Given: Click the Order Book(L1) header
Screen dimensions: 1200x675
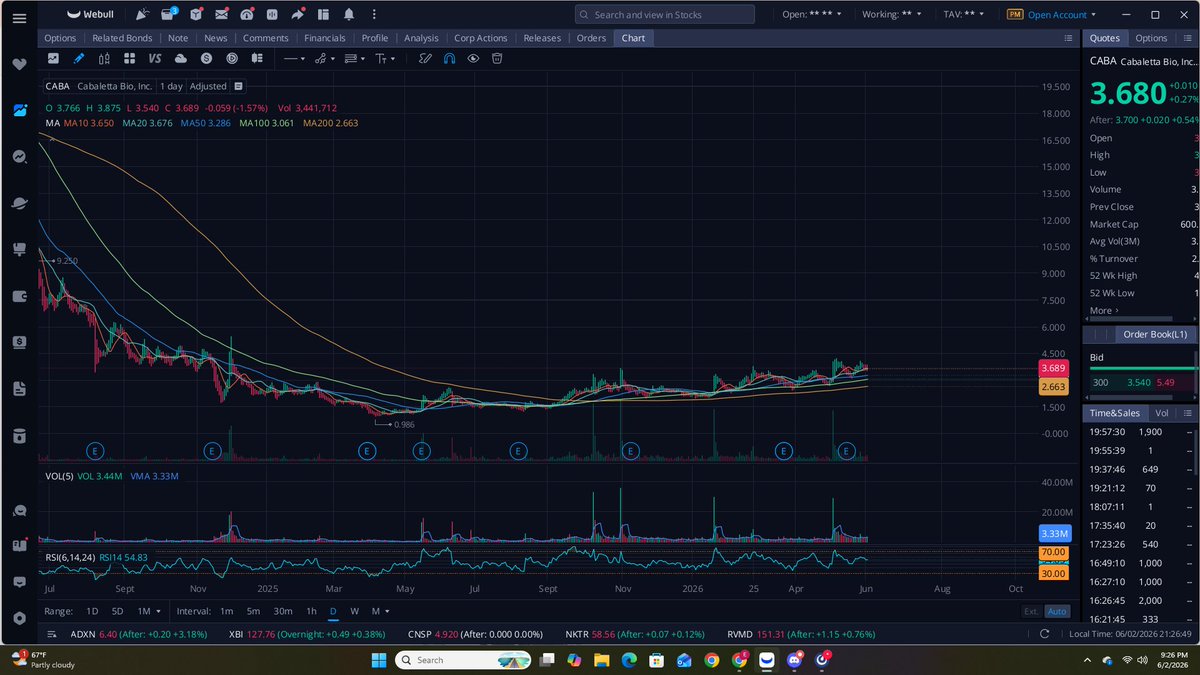Looking at the screenshot, I should tap(1155, 335).
